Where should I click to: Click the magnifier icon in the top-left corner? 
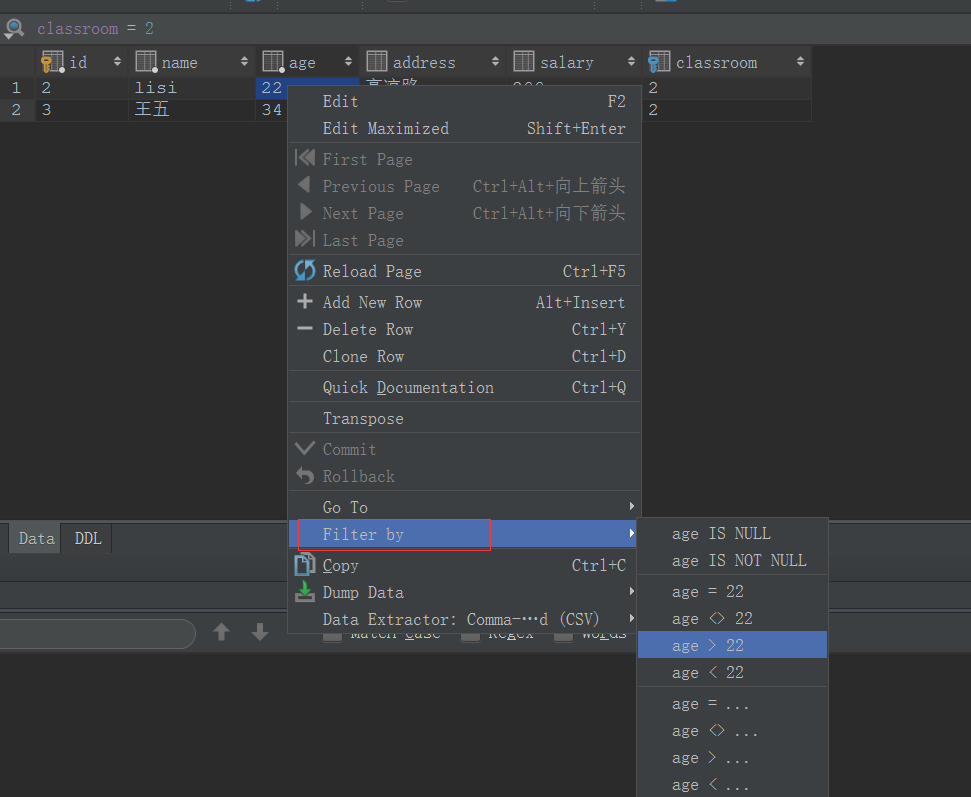[14, 28]
